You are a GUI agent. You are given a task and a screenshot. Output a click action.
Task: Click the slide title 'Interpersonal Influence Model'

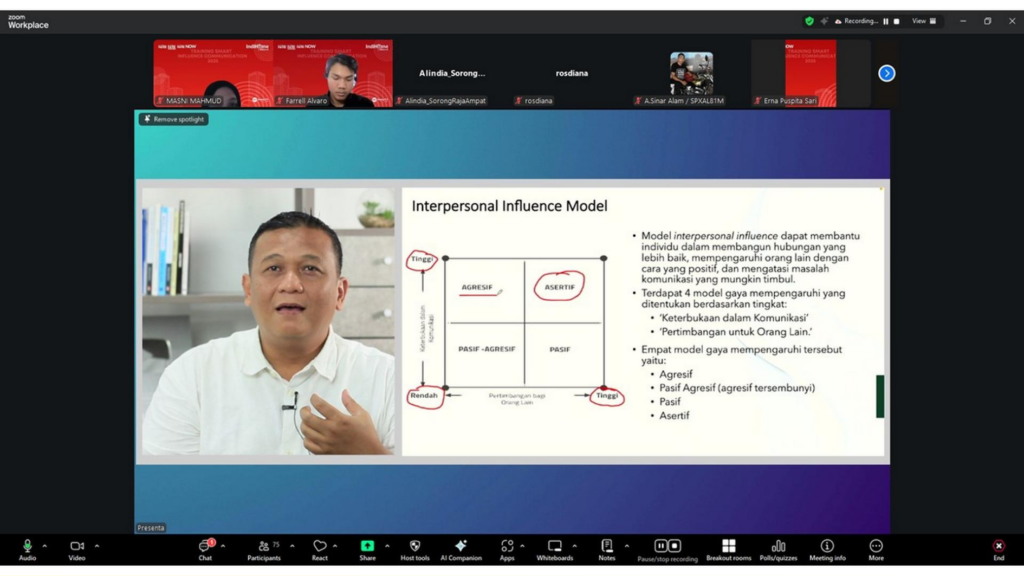[x=509, y=206]
